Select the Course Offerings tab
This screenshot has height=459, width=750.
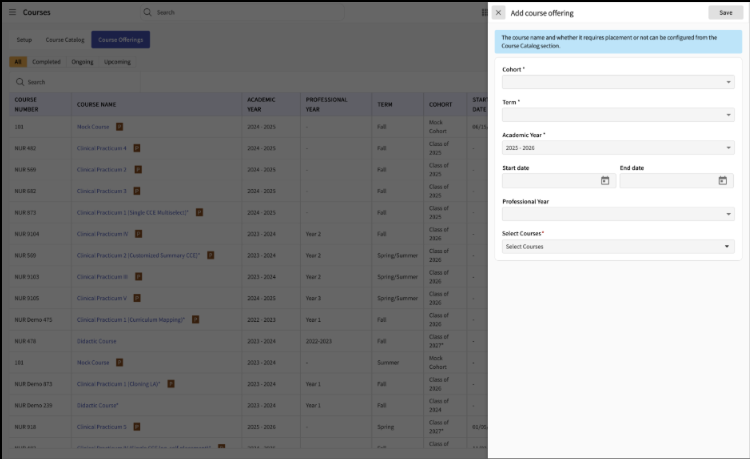click(x=121, y=40)
